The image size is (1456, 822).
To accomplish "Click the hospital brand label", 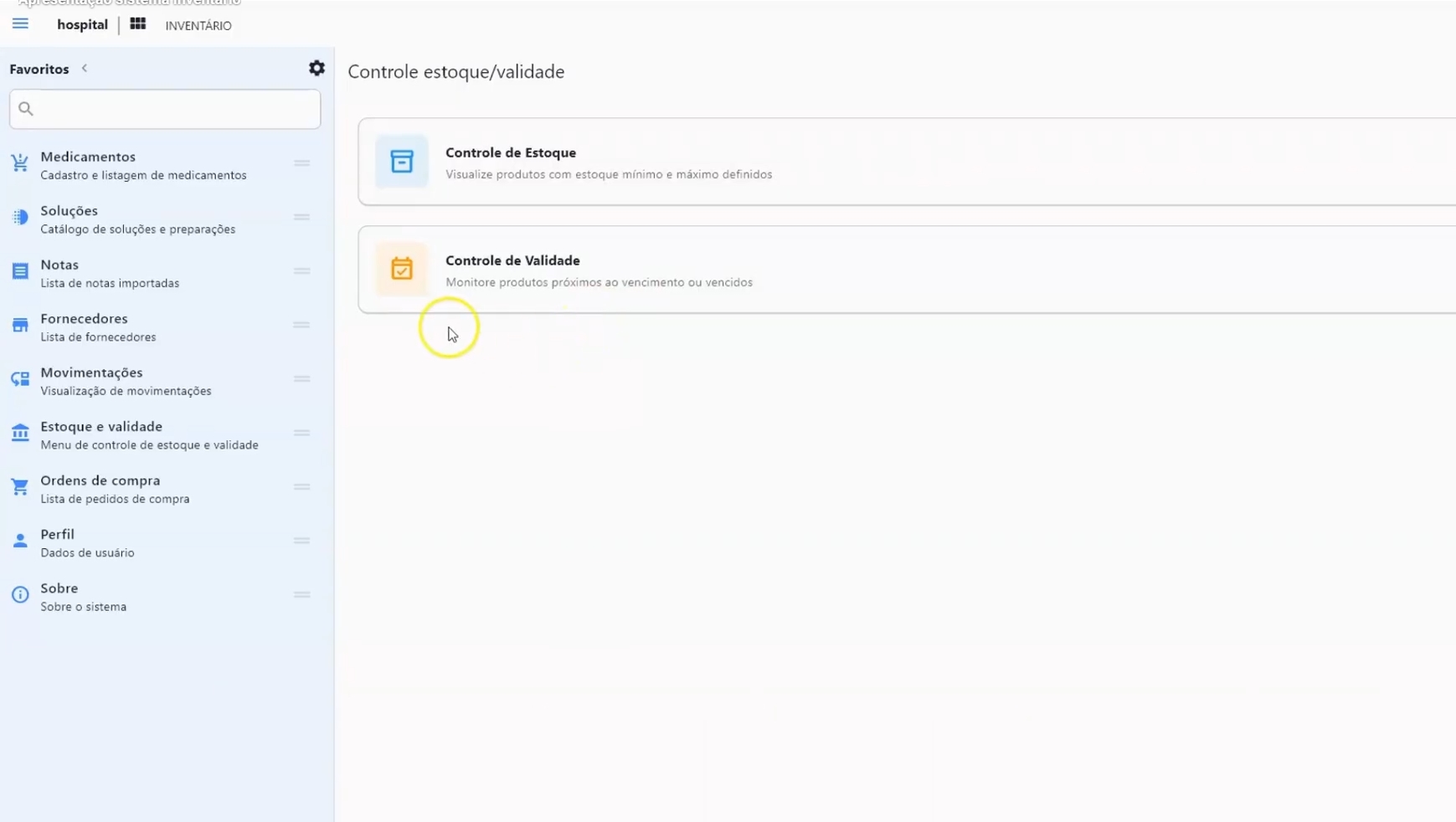I will [x=81, y=24].
